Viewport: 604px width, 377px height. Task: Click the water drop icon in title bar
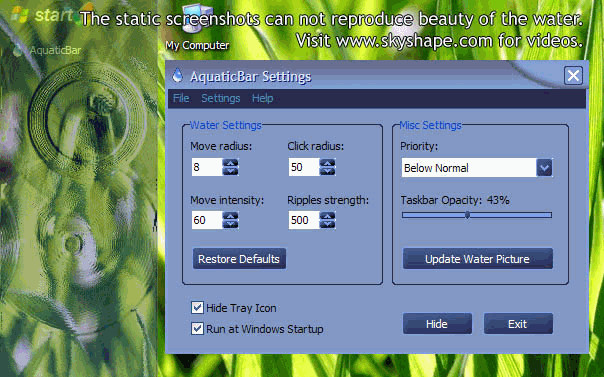click(x=178, y=75)
